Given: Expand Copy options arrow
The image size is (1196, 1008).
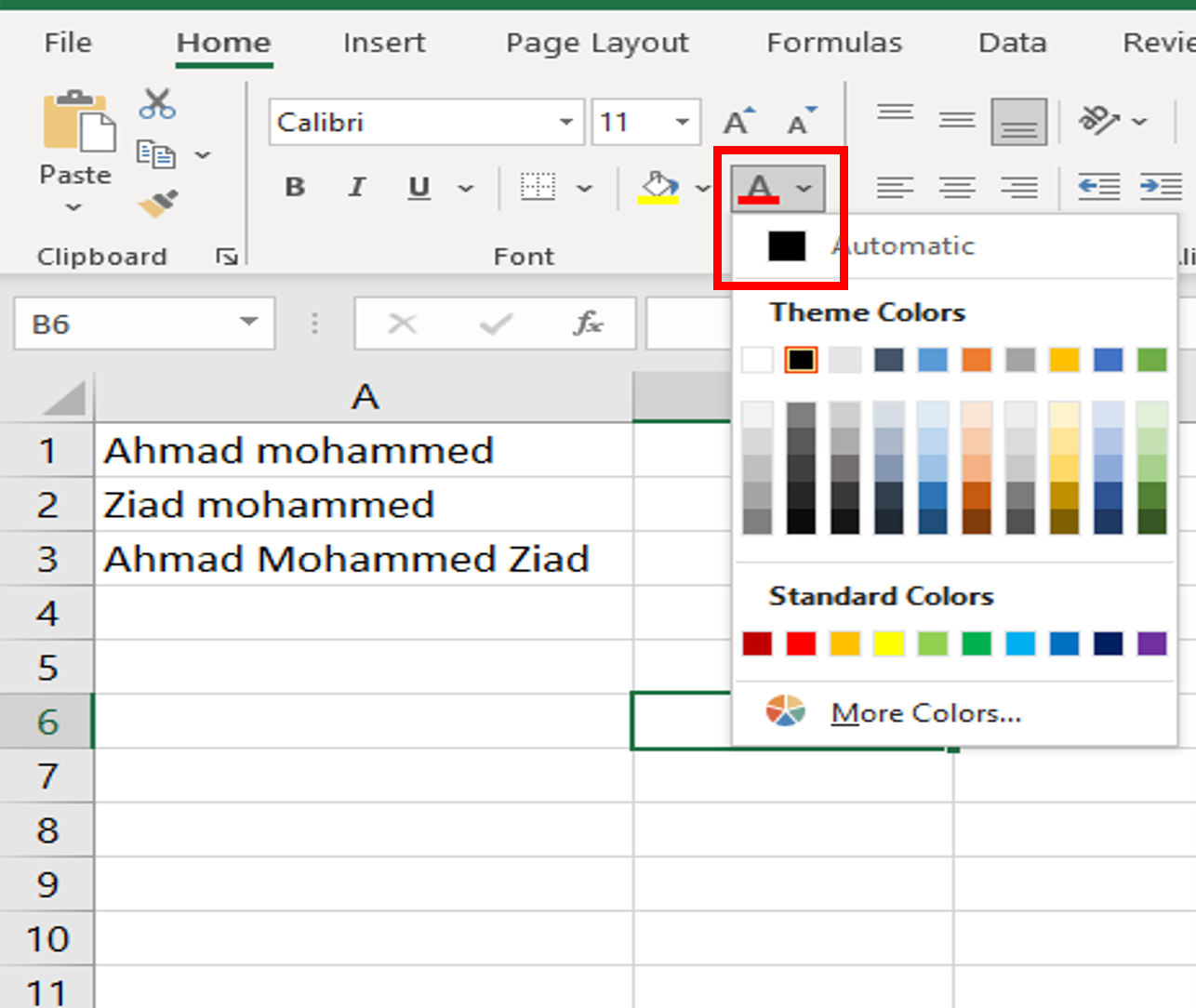Looking at the screenshot, I should 203,154.
